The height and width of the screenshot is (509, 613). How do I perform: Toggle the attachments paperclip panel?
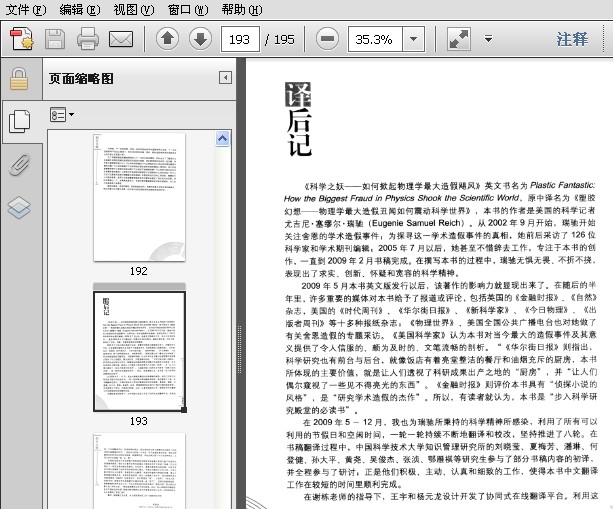pyautogui.click(x=18, y=164)
